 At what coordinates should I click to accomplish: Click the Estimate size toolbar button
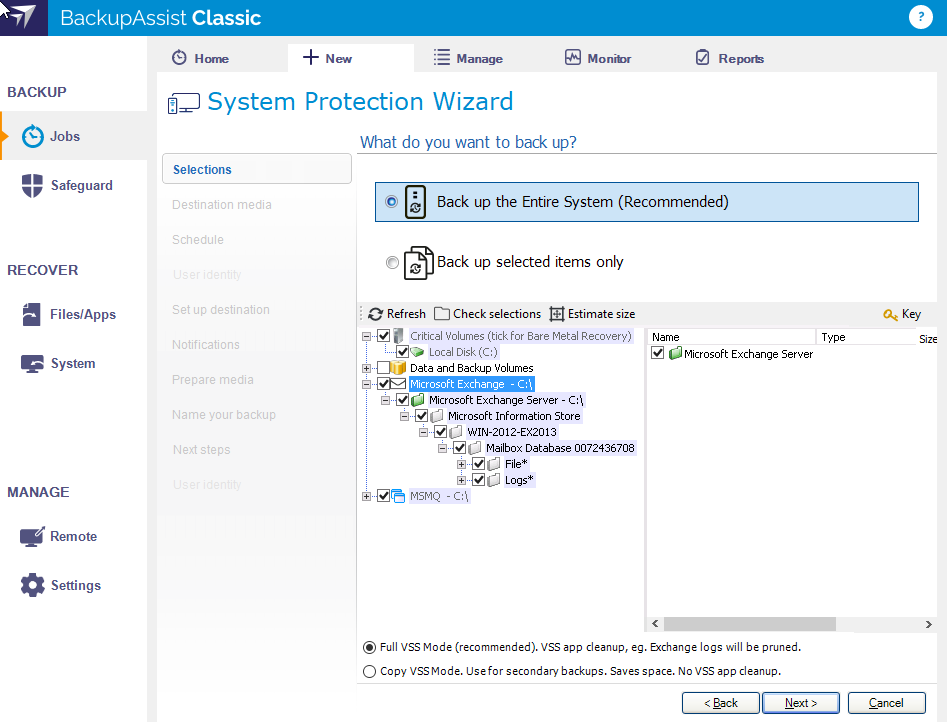(592, 314)
